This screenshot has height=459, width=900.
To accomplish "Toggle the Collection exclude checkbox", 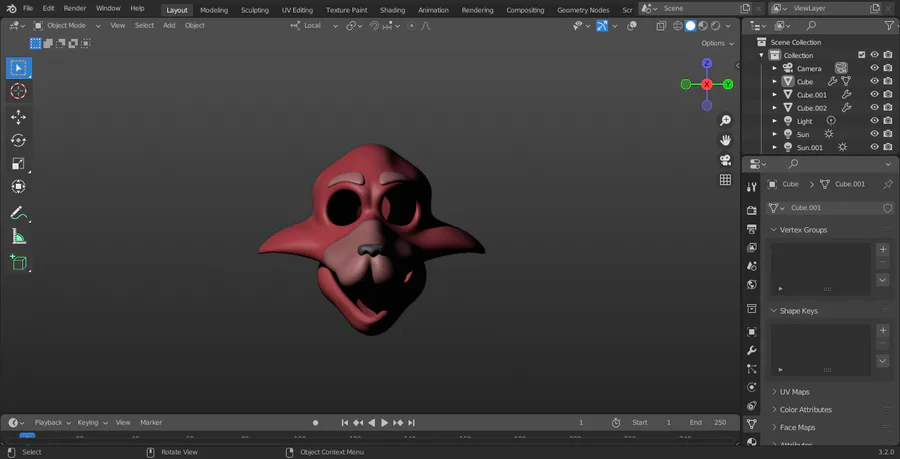I will point(861,55).
